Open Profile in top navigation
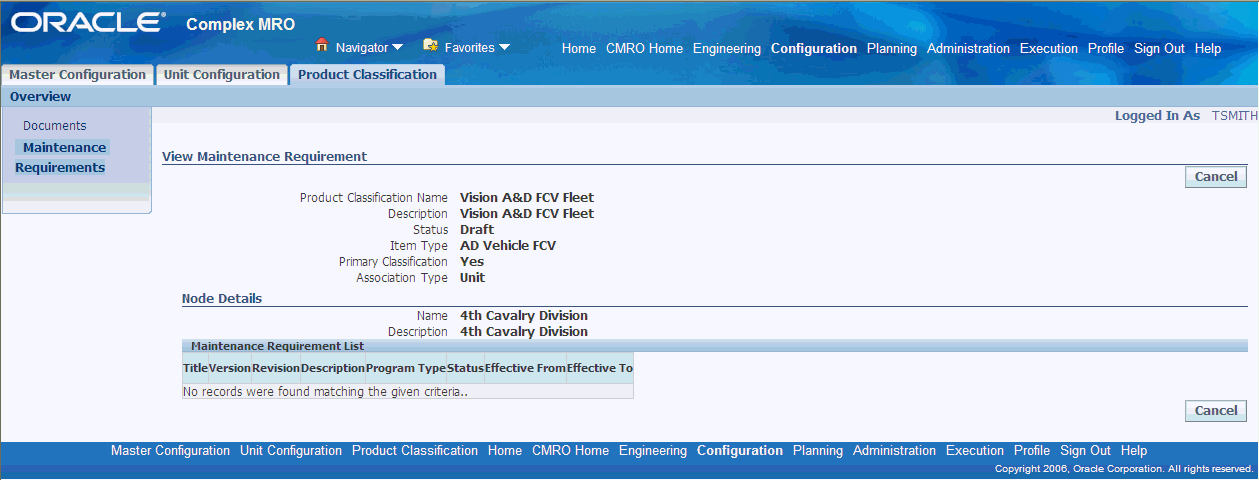1259x480 pixels. (x=1106, y=49)
